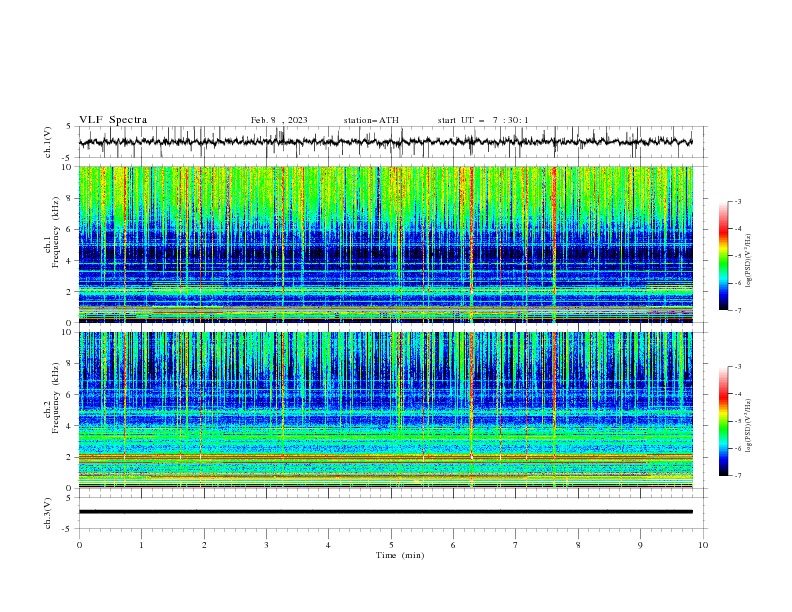Click the "ch.1(V)" waveform axis label
Screen dimensions: 792x612
tap(48, 142)
